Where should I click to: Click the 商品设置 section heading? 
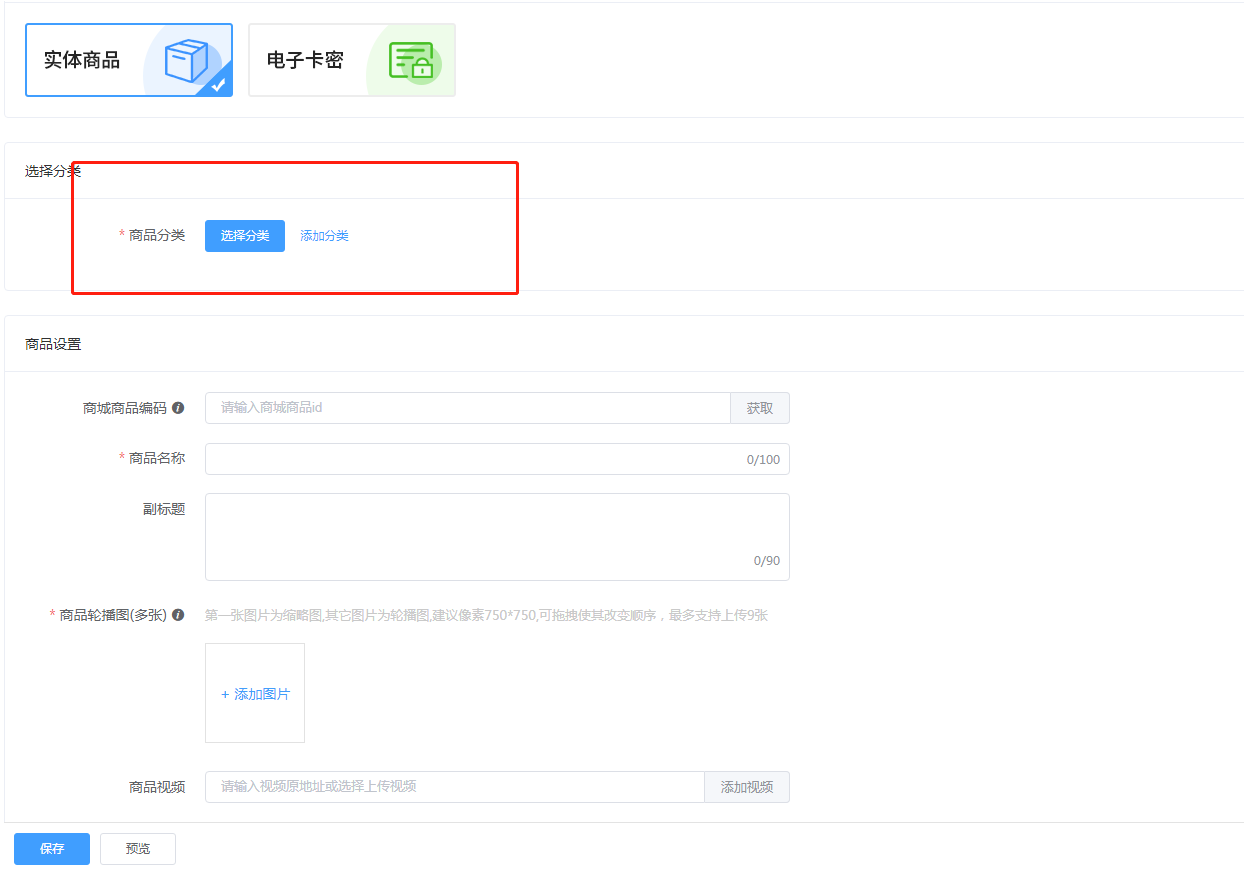coord(53,344)
